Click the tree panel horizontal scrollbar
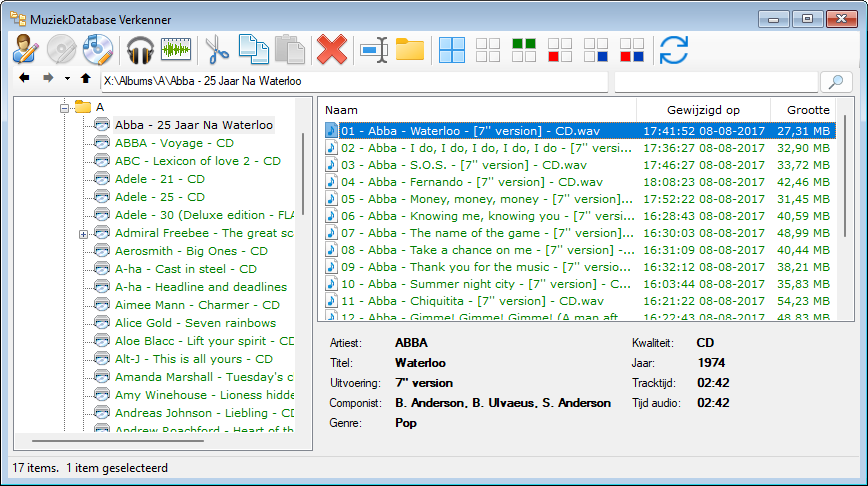 (118, 441)
